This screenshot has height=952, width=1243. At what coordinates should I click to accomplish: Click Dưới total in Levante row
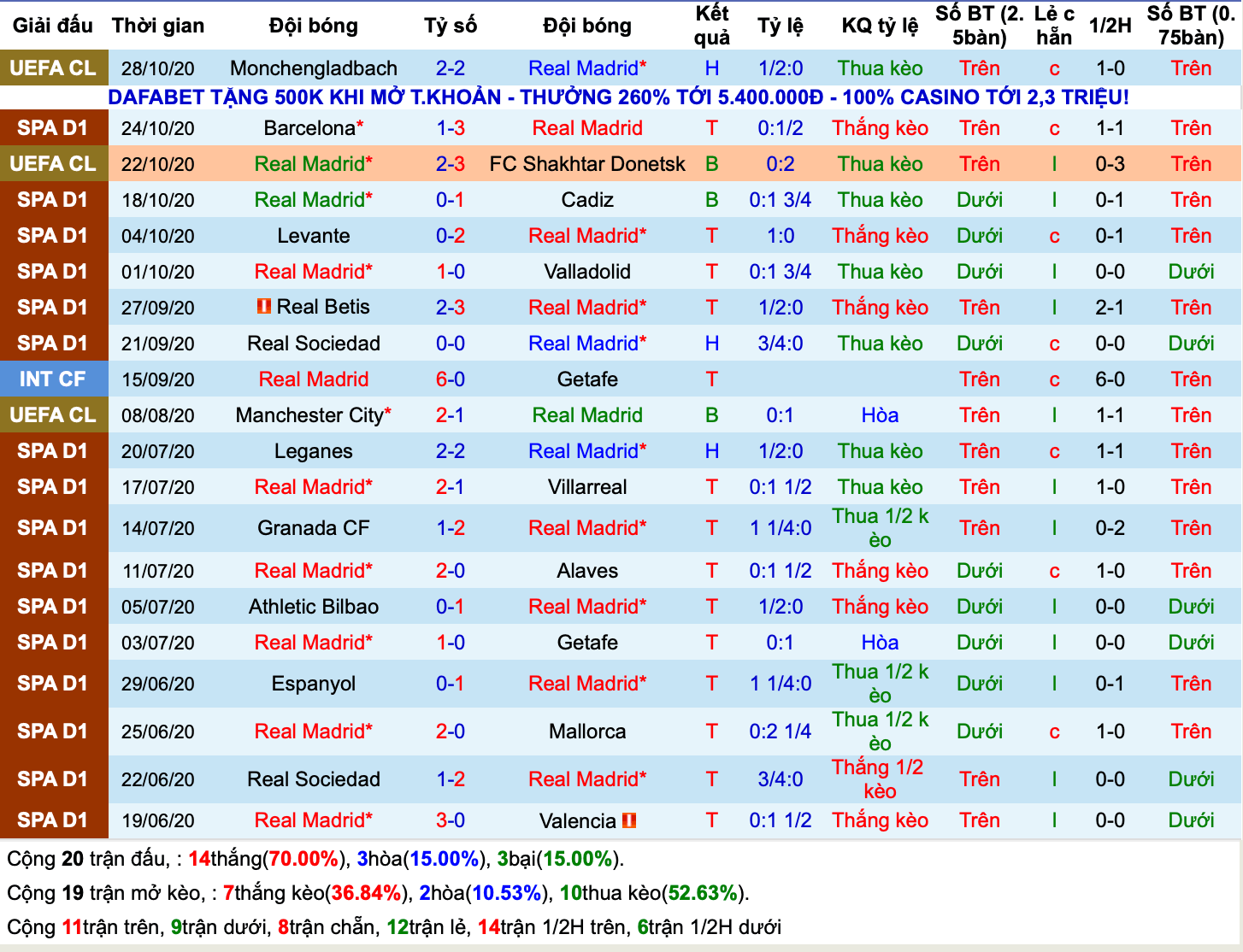(980, 236)
